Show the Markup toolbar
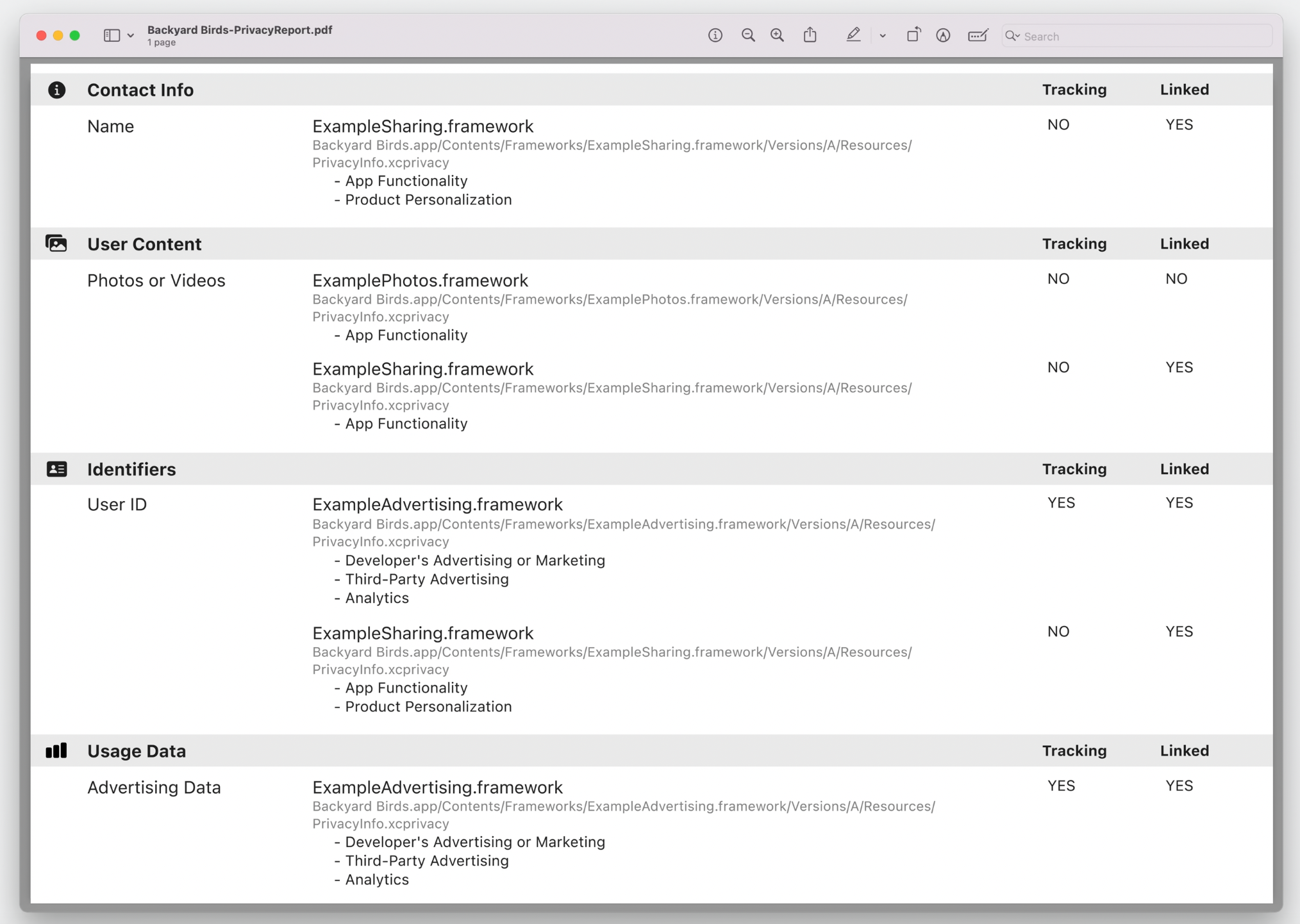The height and width of the screenshot is (924, 1300). point(943,36)
